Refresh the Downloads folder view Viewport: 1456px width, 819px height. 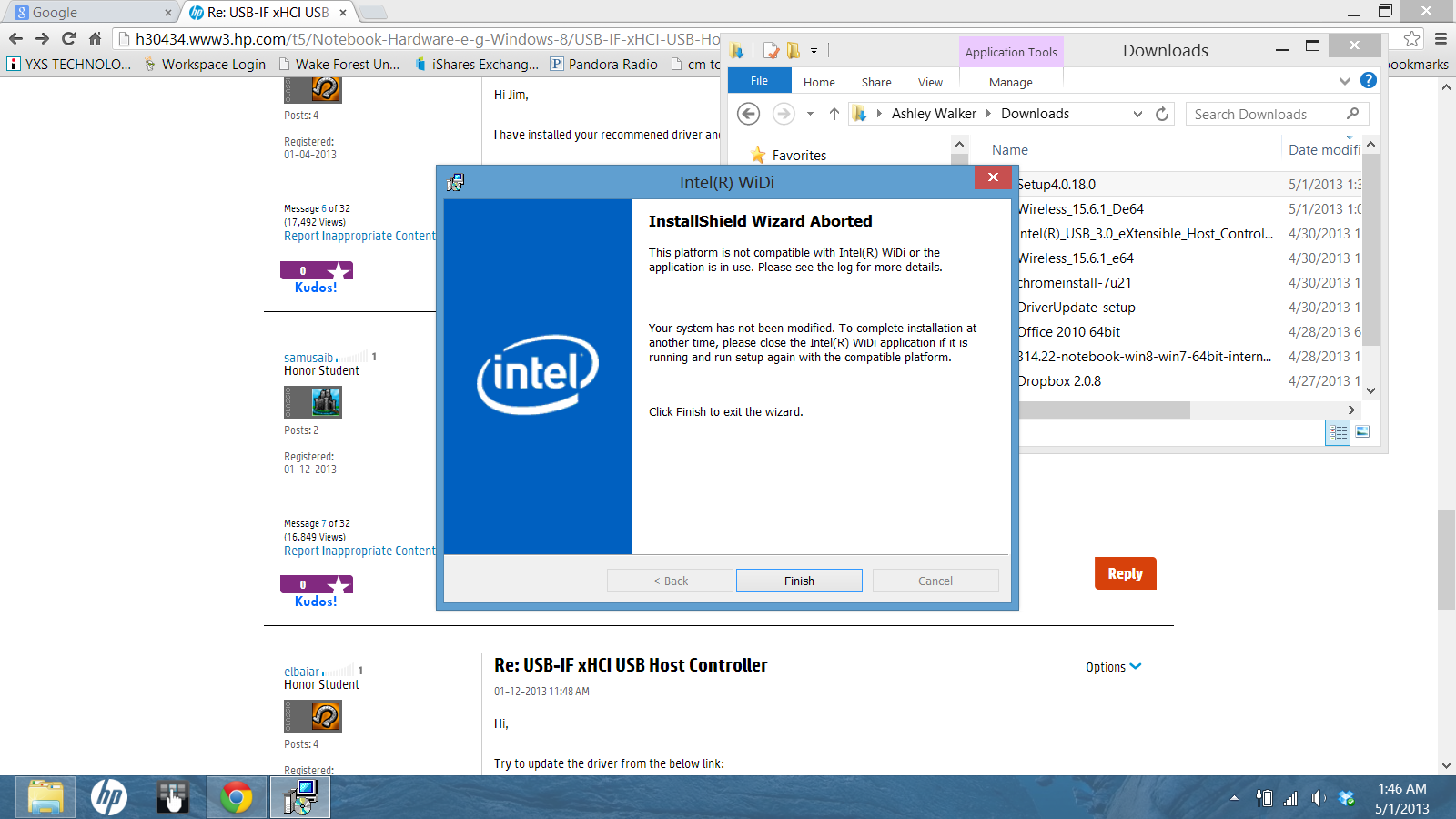click(1162, 114)
